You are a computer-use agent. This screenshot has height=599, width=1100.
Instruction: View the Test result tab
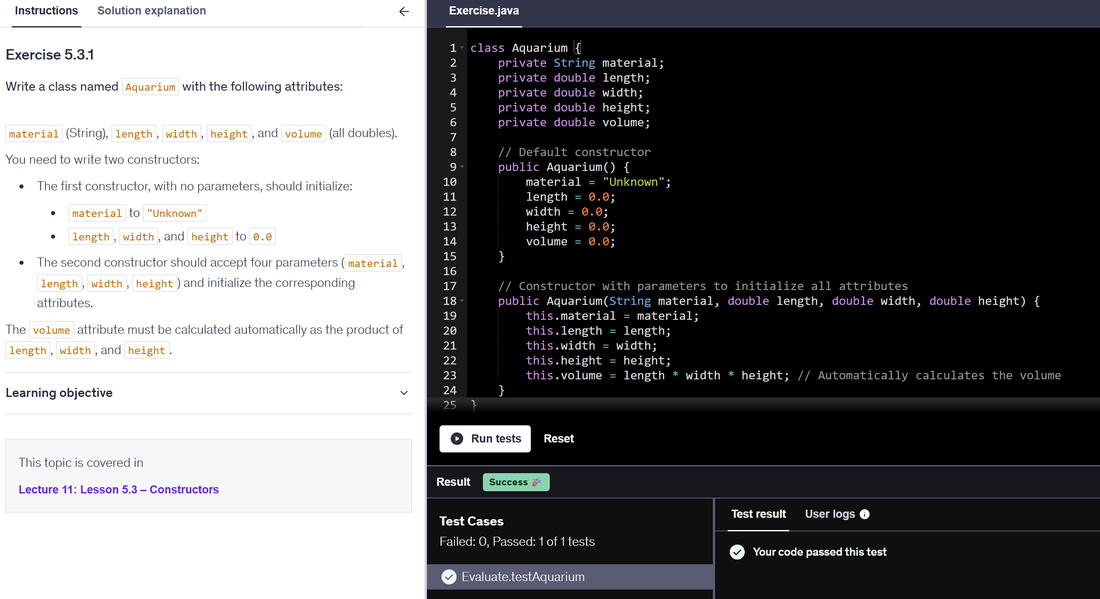(x=758, y=514)
